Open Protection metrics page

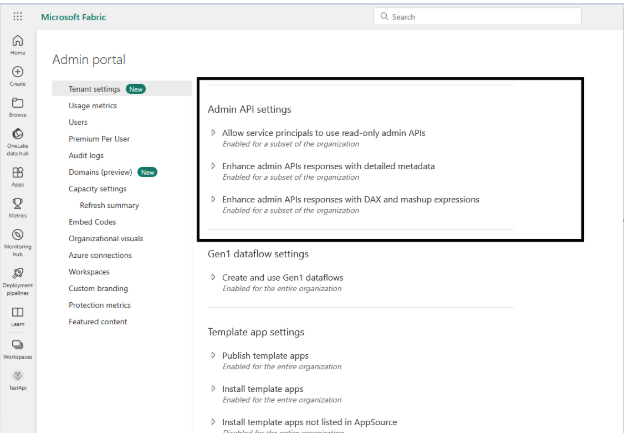(99, 305)
